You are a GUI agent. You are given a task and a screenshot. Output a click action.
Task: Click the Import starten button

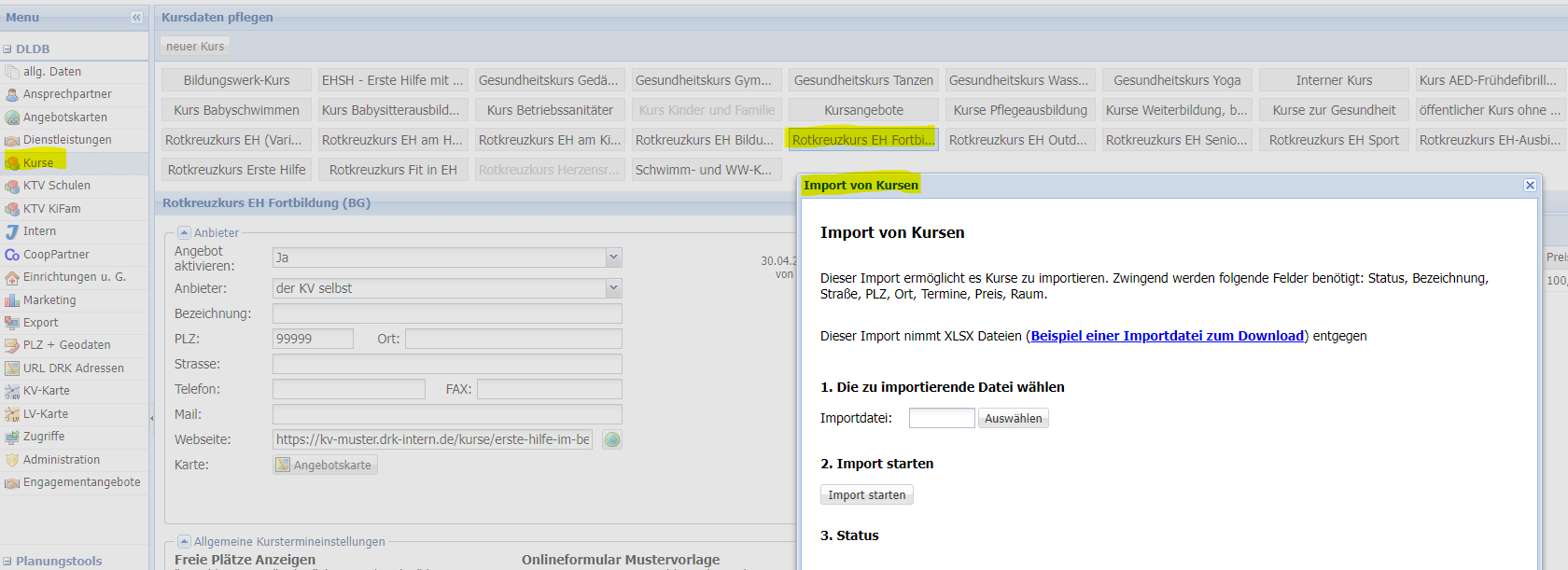click(x=866, y=494)
